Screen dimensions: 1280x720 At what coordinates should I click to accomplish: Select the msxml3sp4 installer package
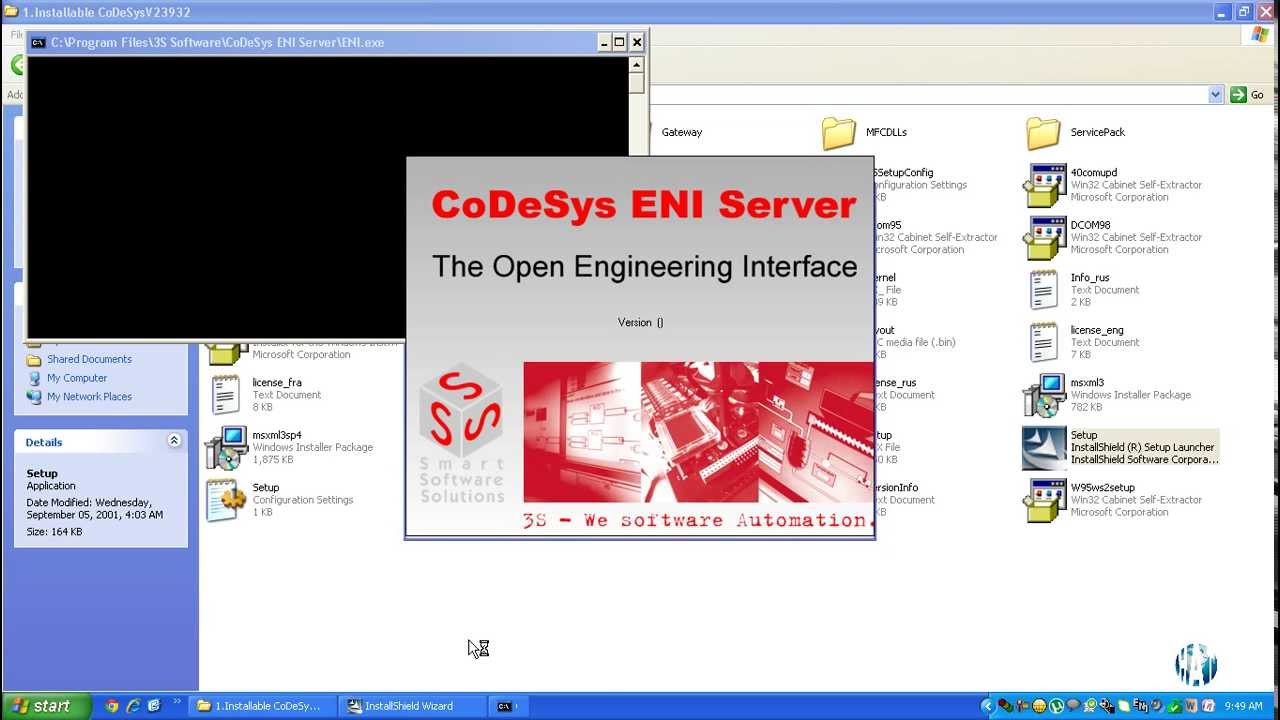click(290, 447)
